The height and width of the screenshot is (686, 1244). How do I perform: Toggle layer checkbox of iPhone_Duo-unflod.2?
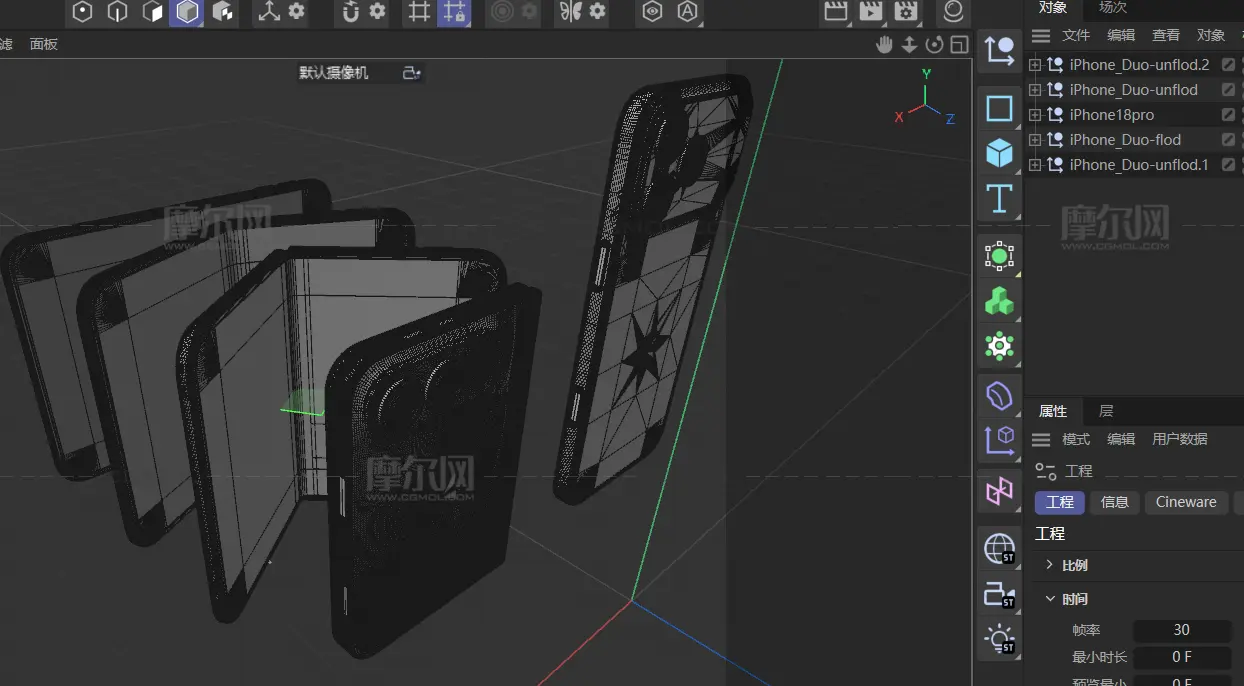(x=1228, y=65)
